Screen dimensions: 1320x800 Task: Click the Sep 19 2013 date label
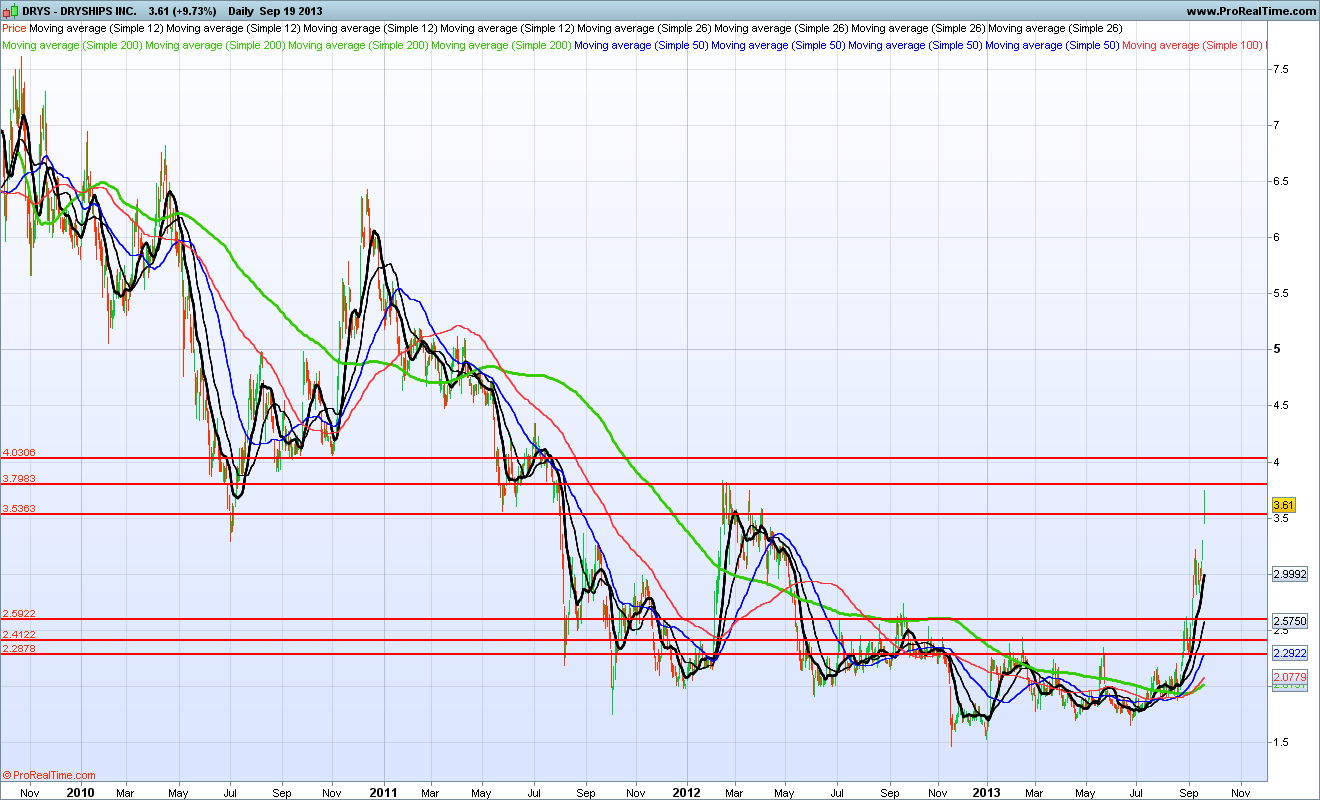292,11
